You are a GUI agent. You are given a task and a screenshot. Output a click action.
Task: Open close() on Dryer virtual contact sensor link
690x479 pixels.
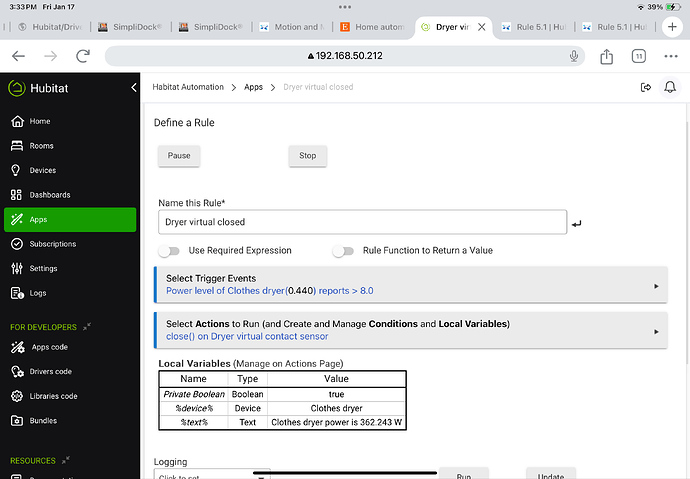point(247,336)
